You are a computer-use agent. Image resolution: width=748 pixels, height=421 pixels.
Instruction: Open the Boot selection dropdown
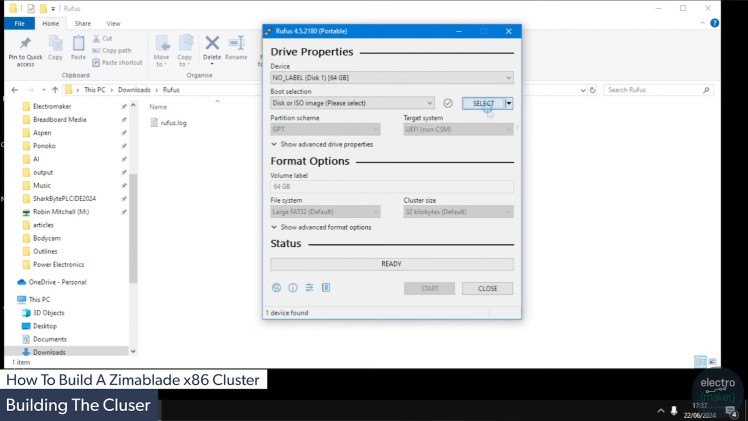tap(352, 103)
